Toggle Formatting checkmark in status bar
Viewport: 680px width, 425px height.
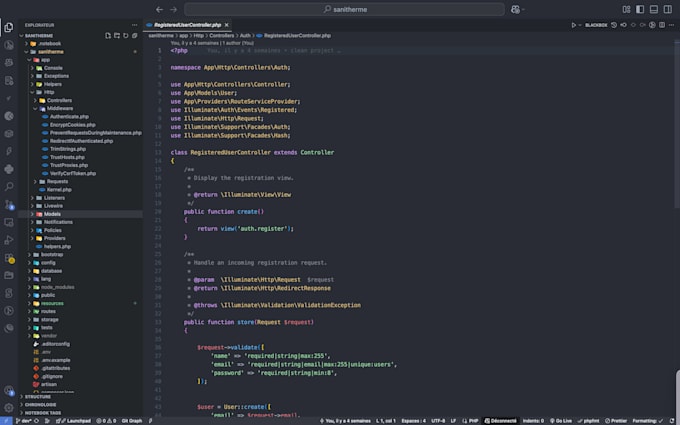tap(648, 421)
